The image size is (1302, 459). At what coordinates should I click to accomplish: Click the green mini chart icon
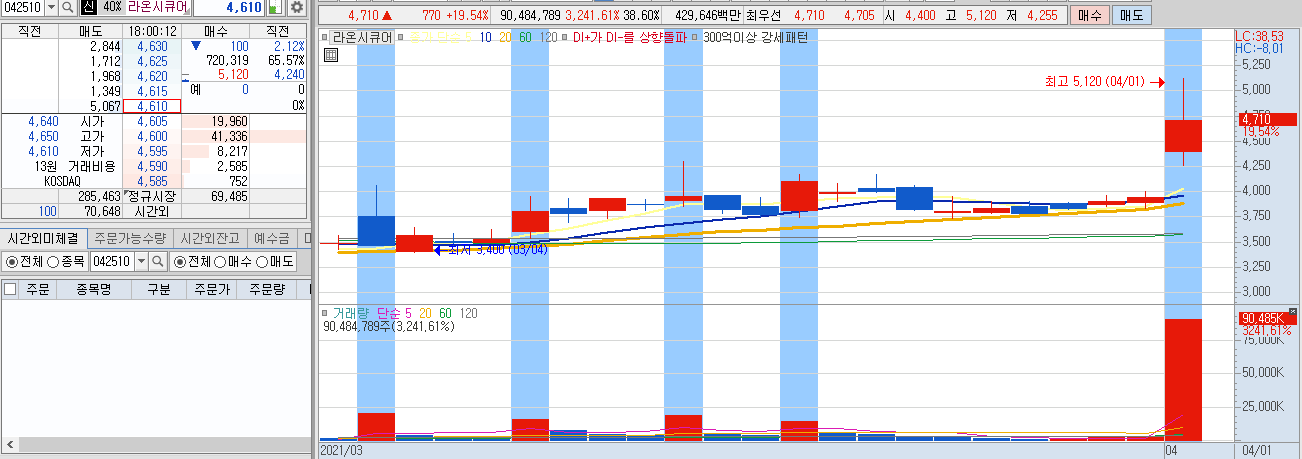click(x=274, y=7)
